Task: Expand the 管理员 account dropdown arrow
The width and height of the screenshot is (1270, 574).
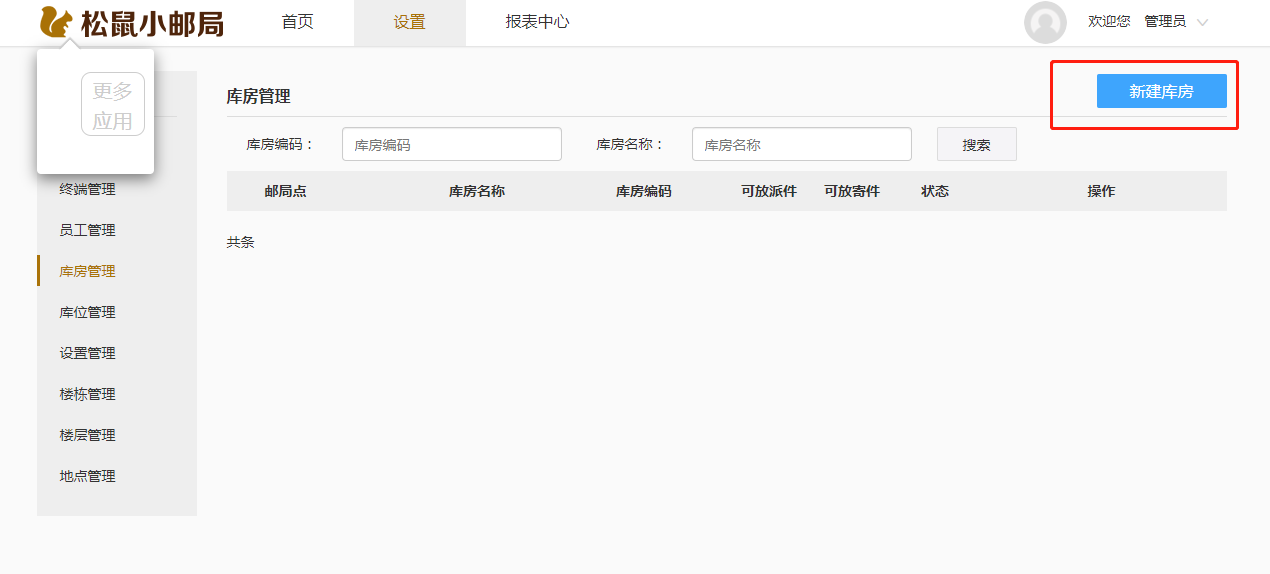Action: pos(1202,22)
